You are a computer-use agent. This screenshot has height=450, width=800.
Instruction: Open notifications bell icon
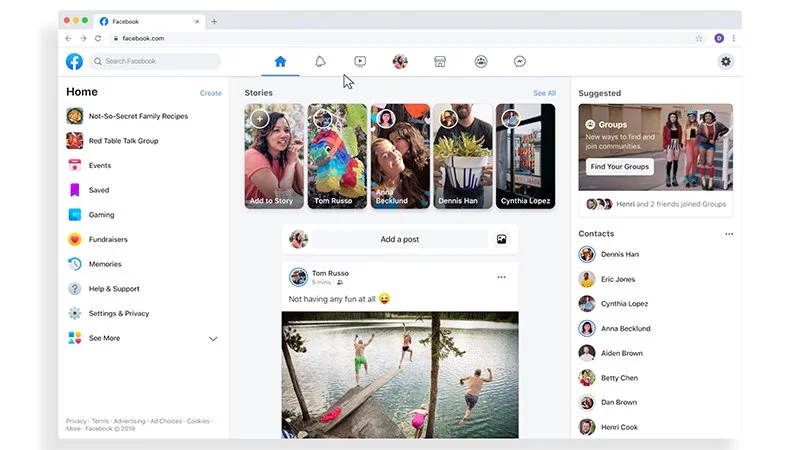[x=320, y=62]
